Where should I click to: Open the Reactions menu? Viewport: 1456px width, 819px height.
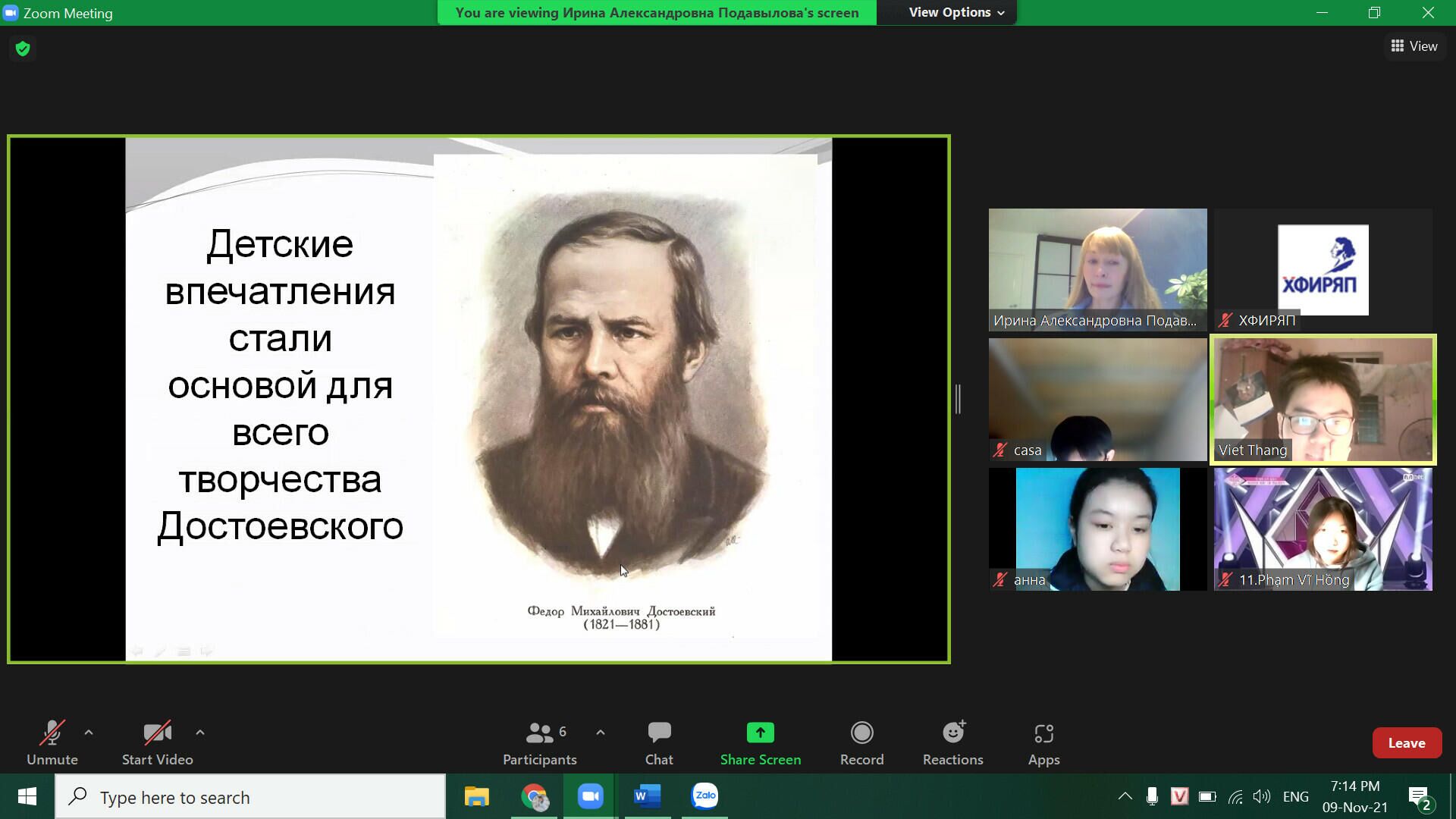coord(952,742)
